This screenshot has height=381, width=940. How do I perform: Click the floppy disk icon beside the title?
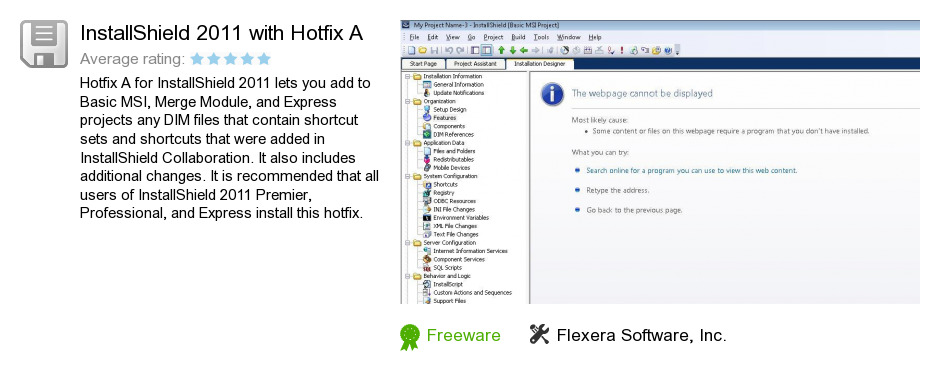44,44
